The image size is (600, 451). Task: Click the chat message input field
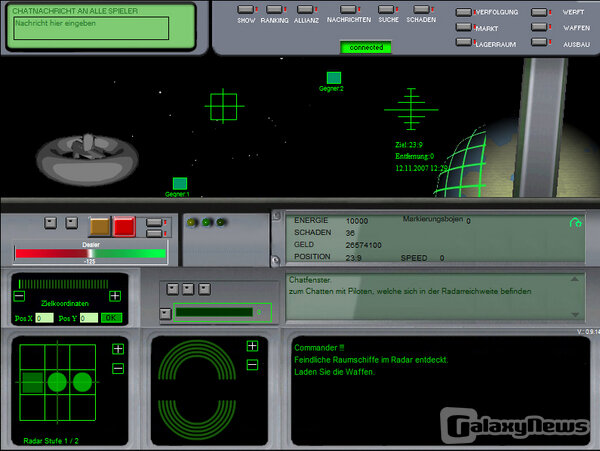coord(91,28)
